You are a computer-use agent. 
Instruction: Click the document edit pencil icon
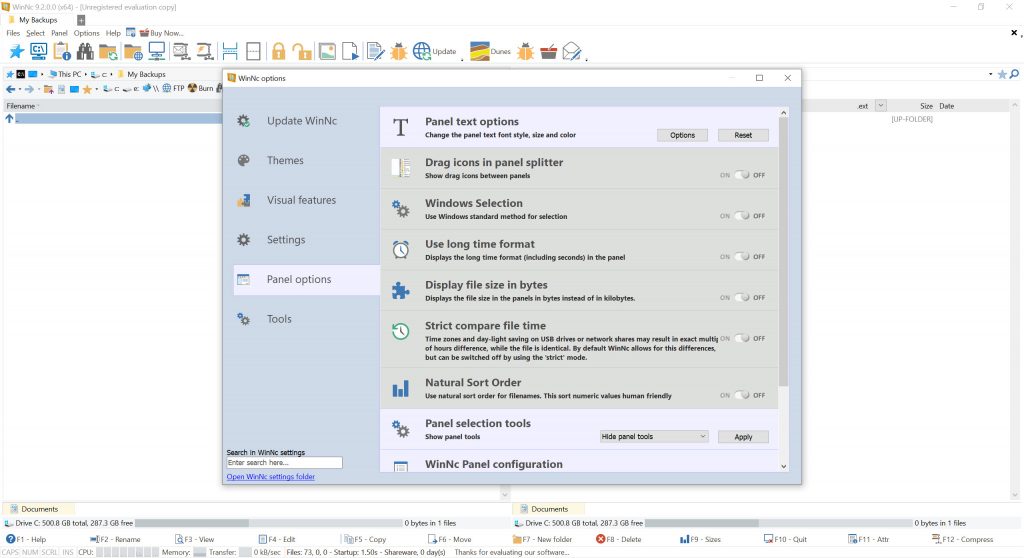(x=376, y=51)
